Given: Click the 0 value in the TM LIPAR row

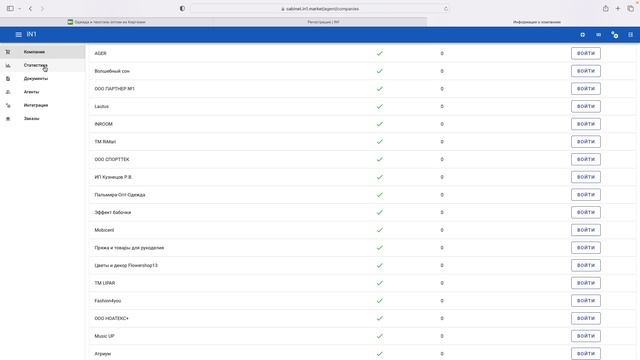Looking at the screenshot, I should 442,283.
